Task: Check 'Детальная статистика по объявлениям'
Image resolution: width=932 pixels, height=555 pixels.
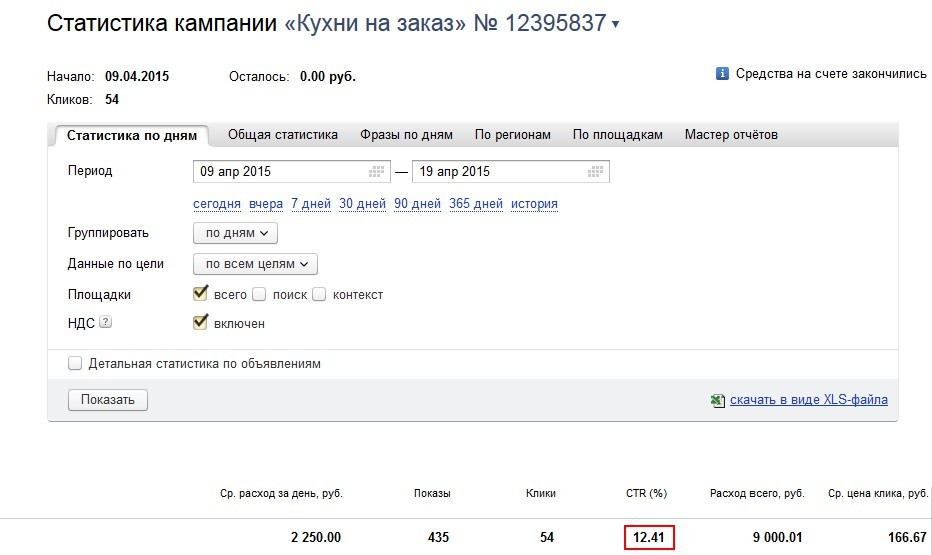Action: coord(75,364)
